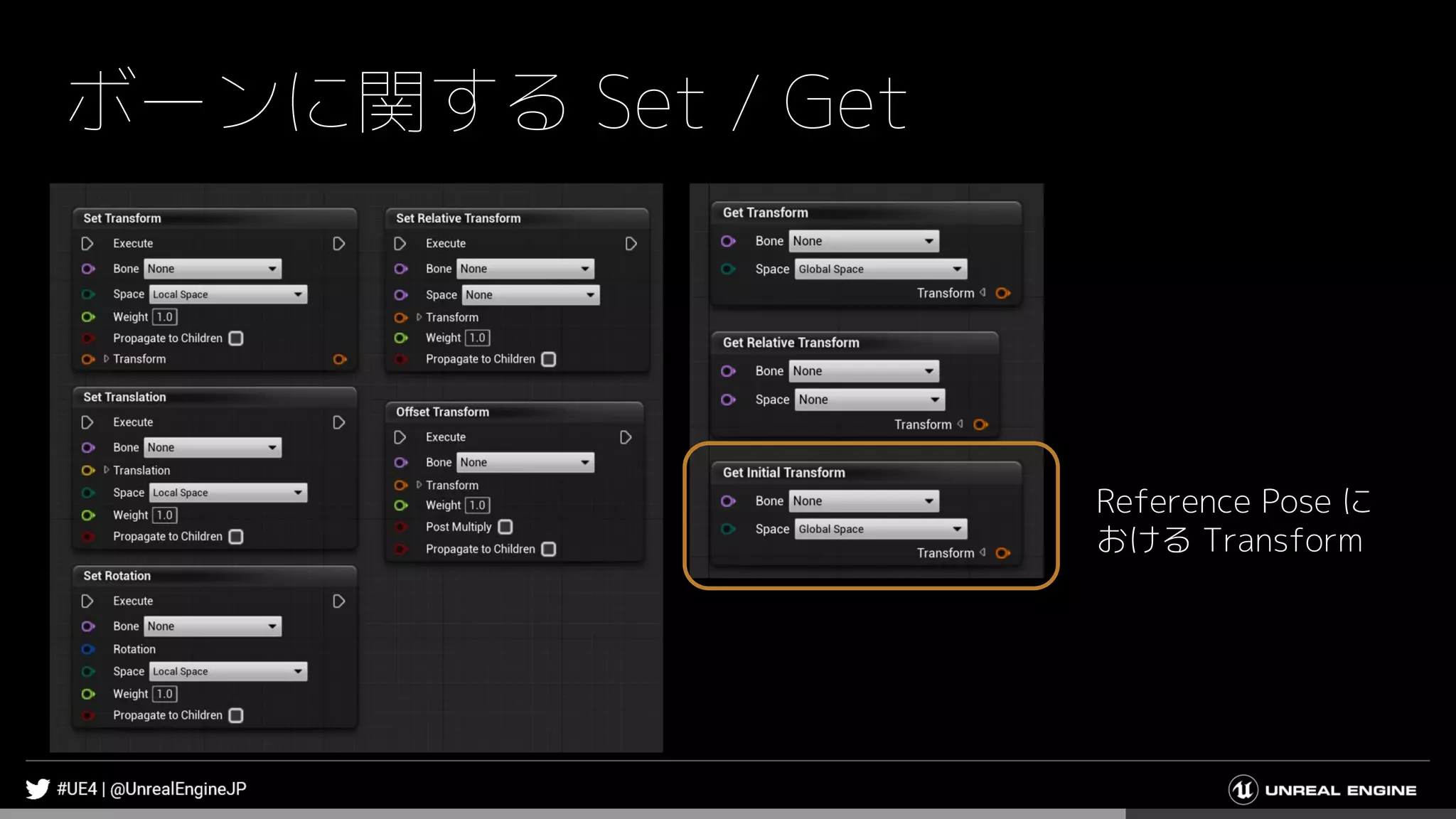Screen dimensions: 1456x819
Task: Click Get Transform Bone purple pin
Action: 728,241
